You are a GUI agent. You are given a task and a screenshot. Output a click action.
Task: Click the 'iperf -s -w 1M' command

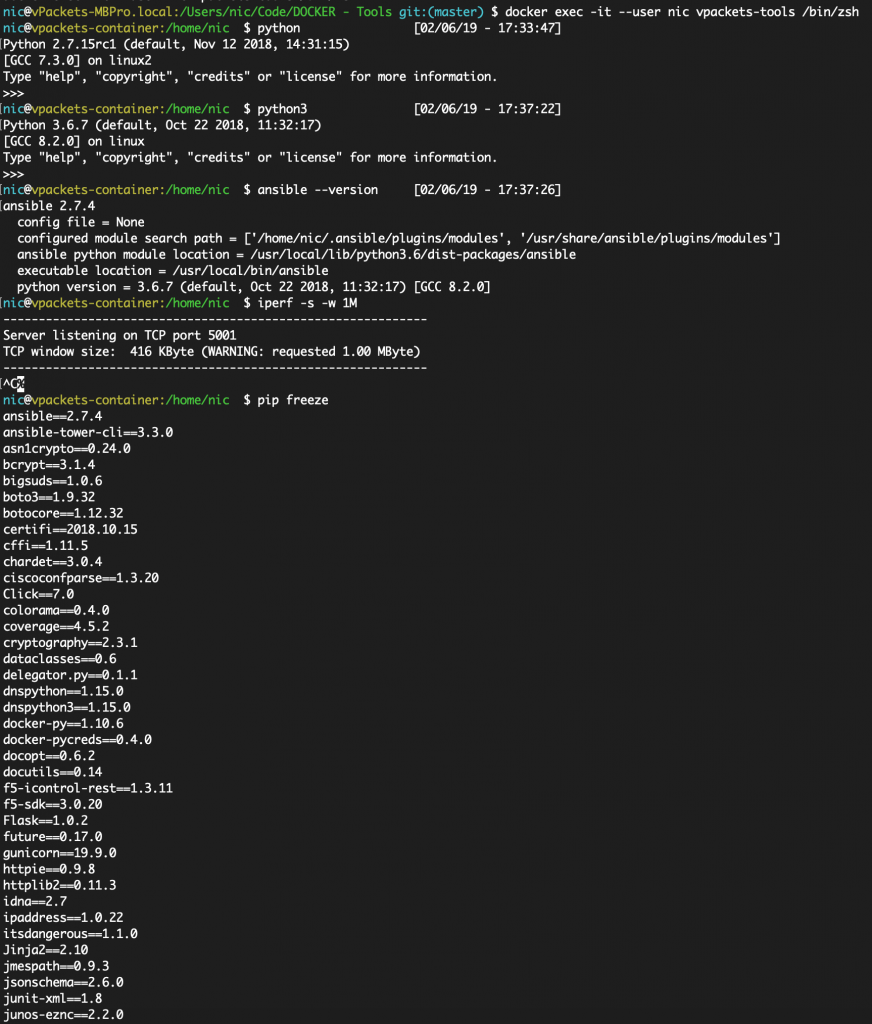[x=307, y=303]
